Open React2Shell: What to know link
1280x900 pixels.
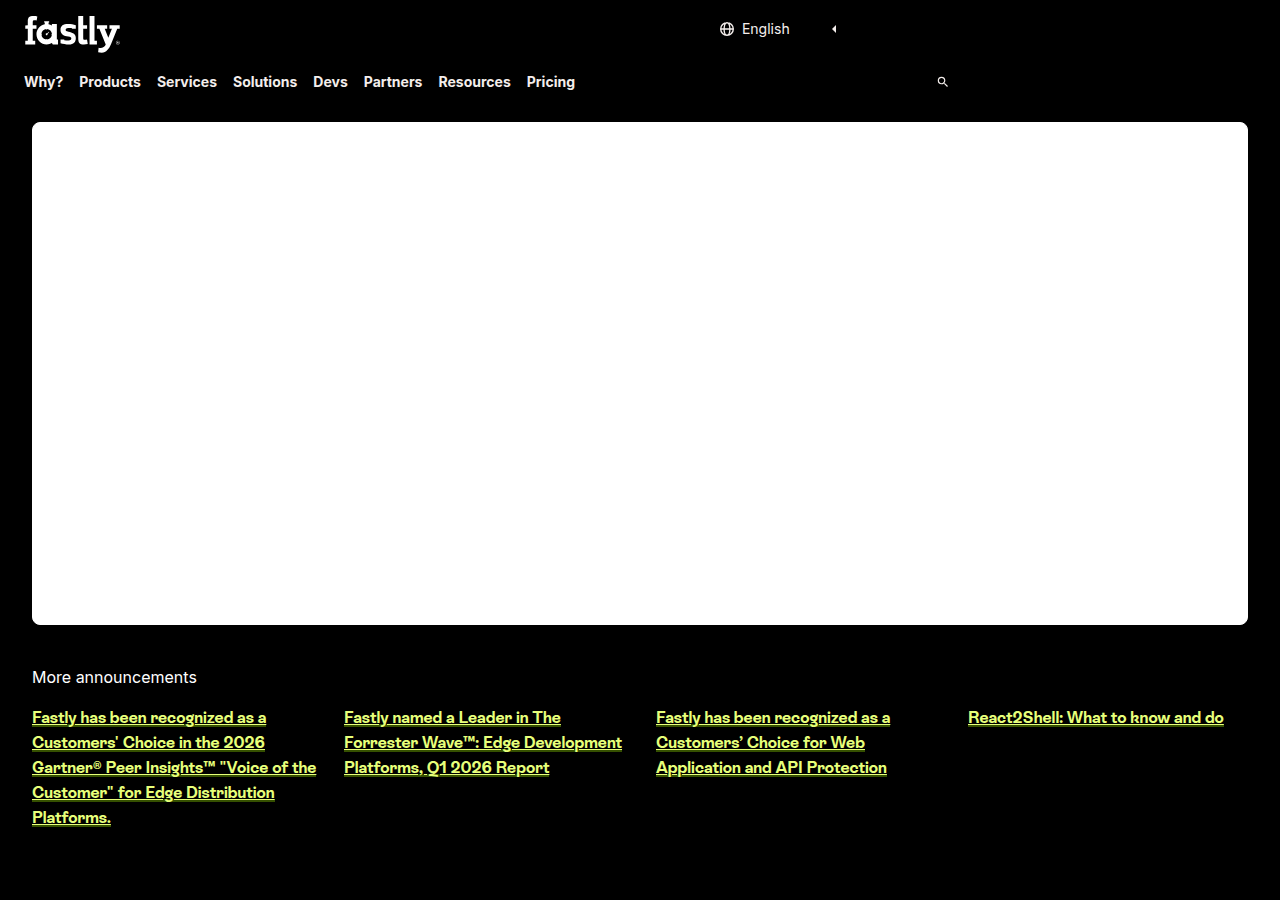(x=1096, y=717)
